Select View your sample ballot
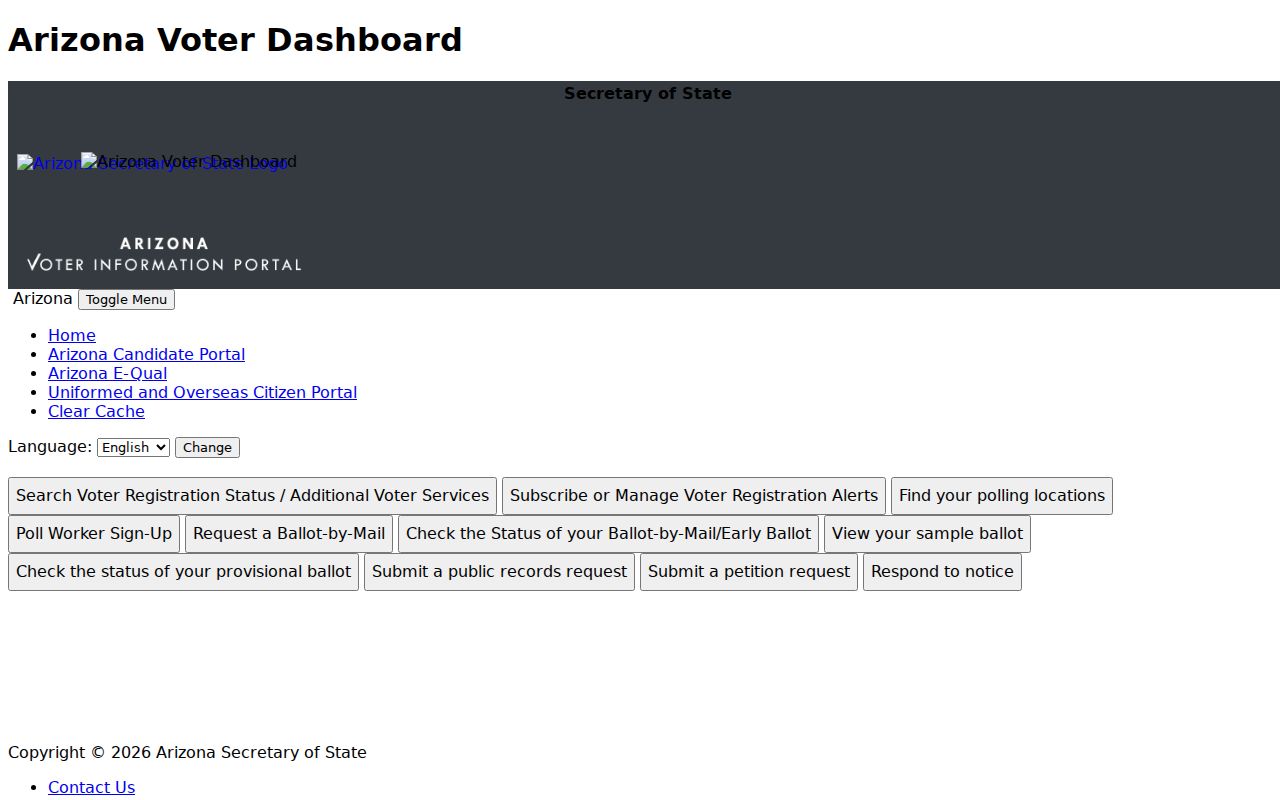 pyautogui.click(x=927, y=534)
